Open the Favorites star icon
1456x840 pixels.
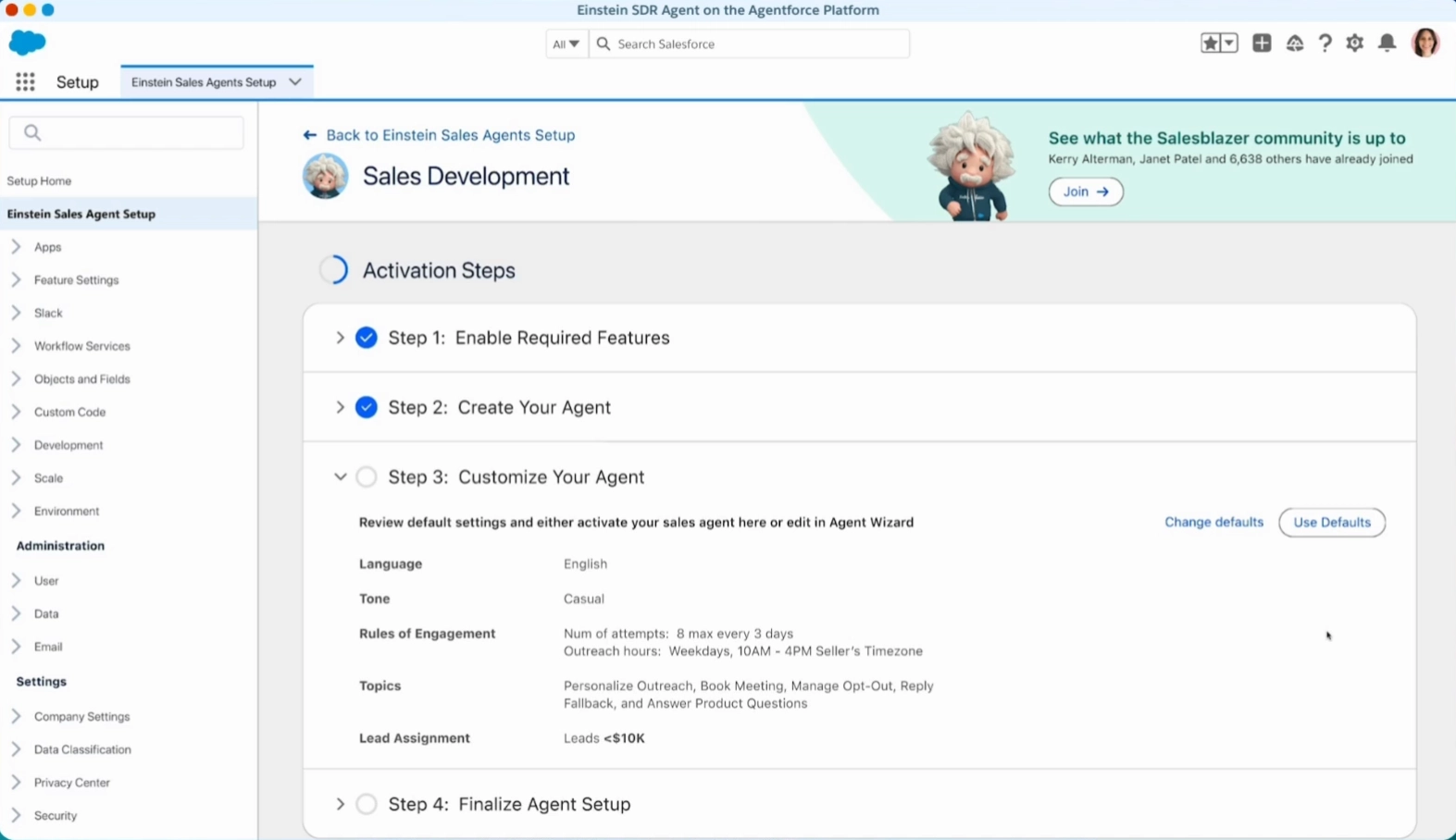[x=1210, y=43]
